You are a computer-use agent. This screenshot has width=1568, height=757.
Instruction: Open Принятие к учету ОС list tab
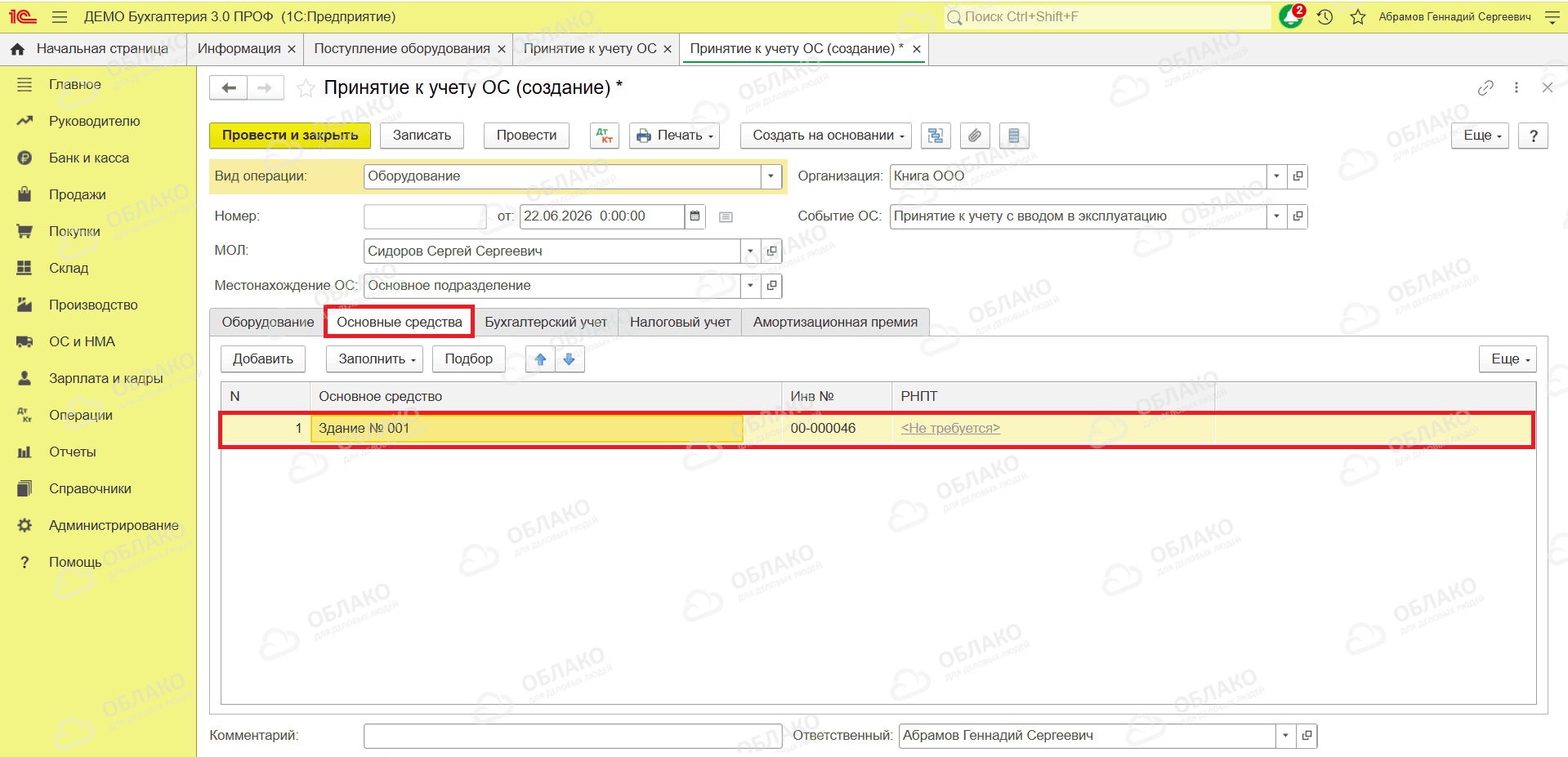[590, 49]
